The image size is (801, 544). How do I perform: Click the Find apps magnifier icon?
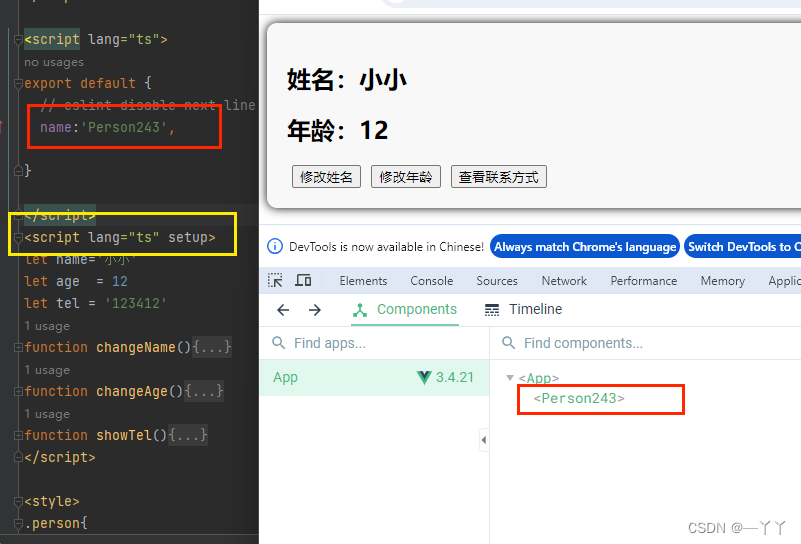click(x=278, y=342)
